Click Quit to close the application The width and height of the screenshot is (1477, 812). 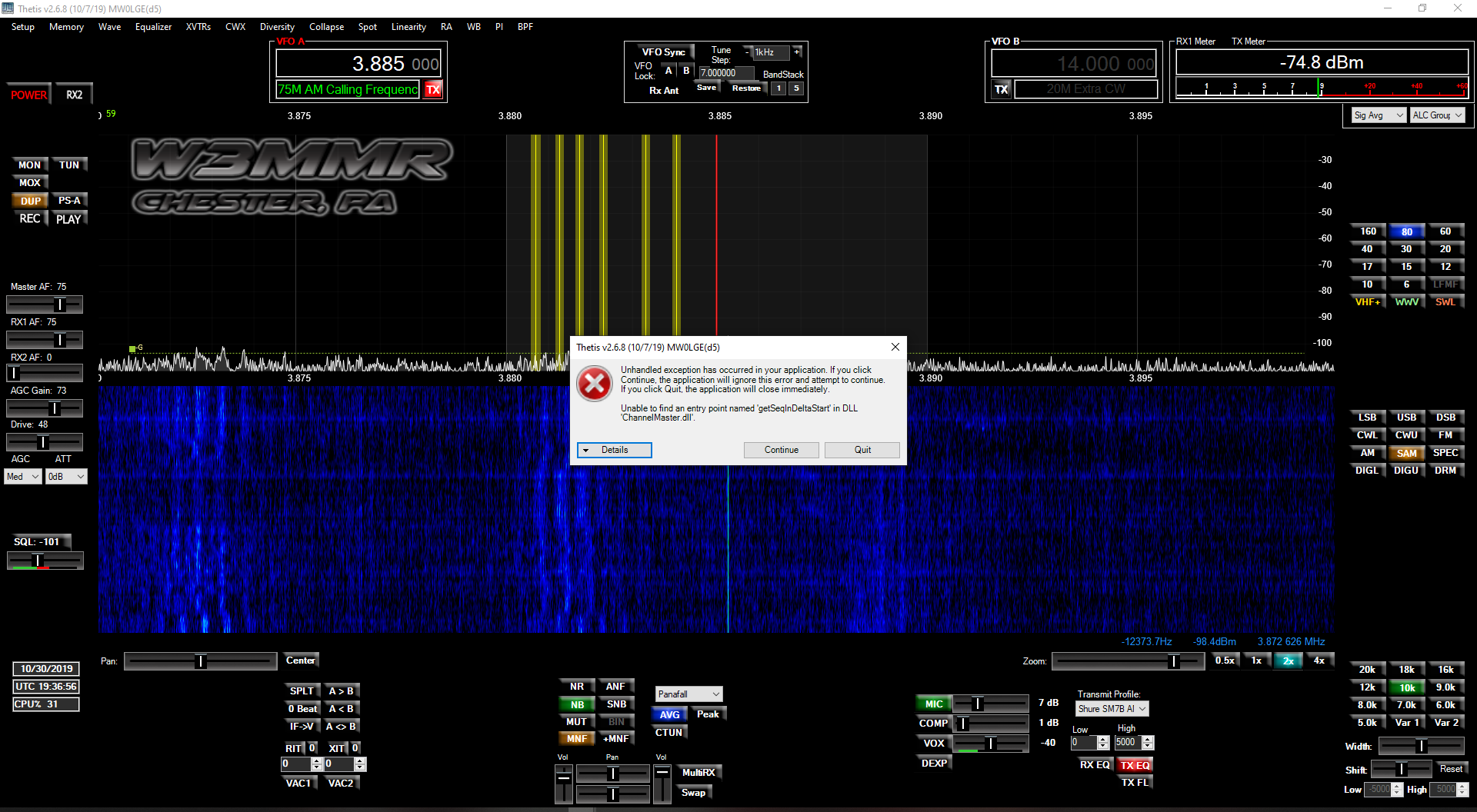click(x=862, y=450)
